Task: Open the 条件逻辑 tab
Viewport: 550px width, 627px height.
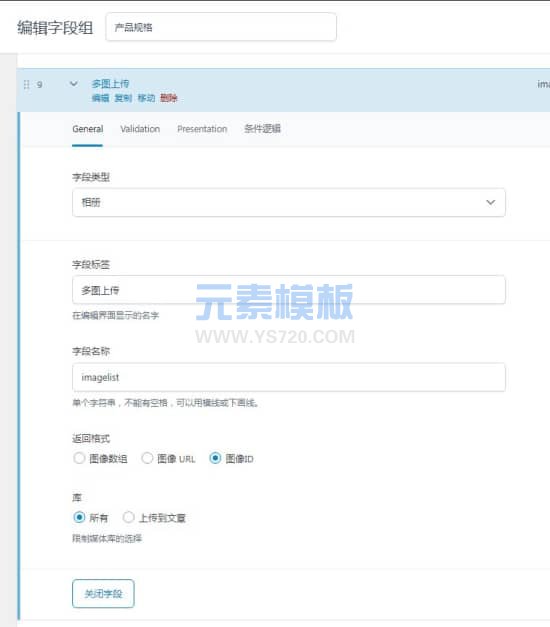Action: (x=262, y=129)
